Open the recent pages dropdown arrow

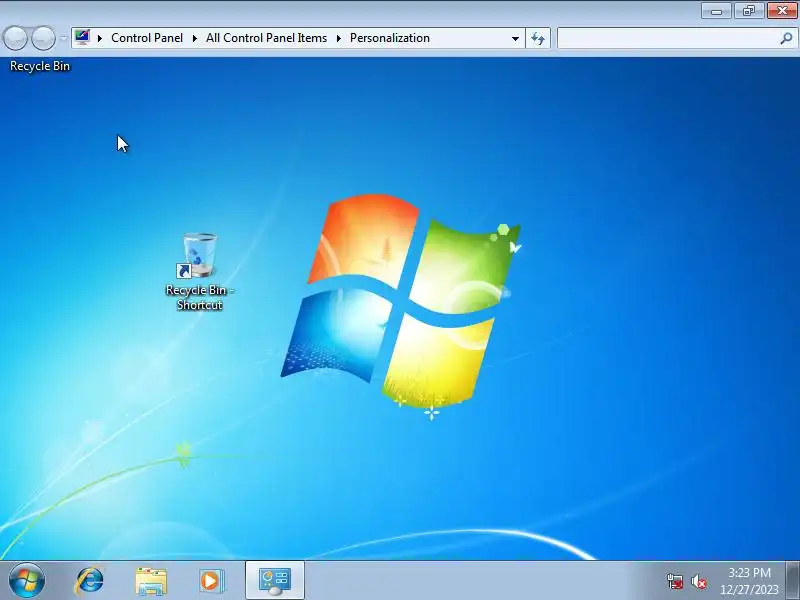pyautogui.click(x=63, y=38)
